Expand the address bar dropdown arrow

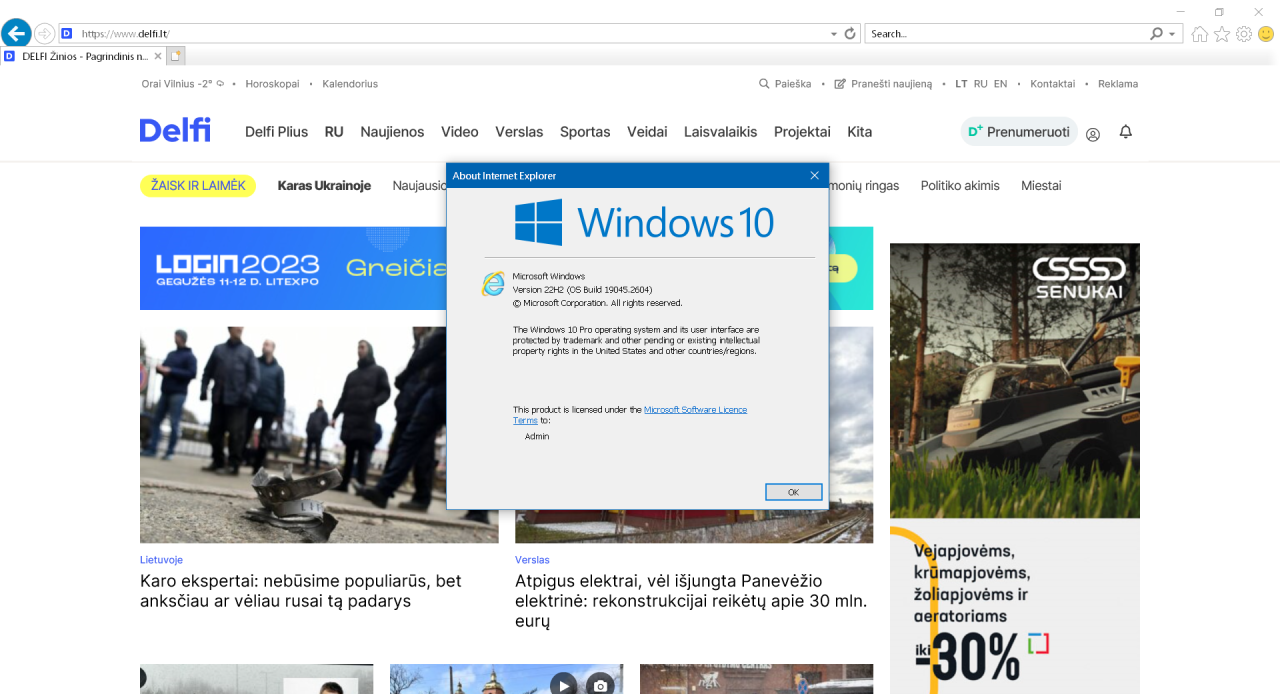pyautogui.click(x=834, y=34)
